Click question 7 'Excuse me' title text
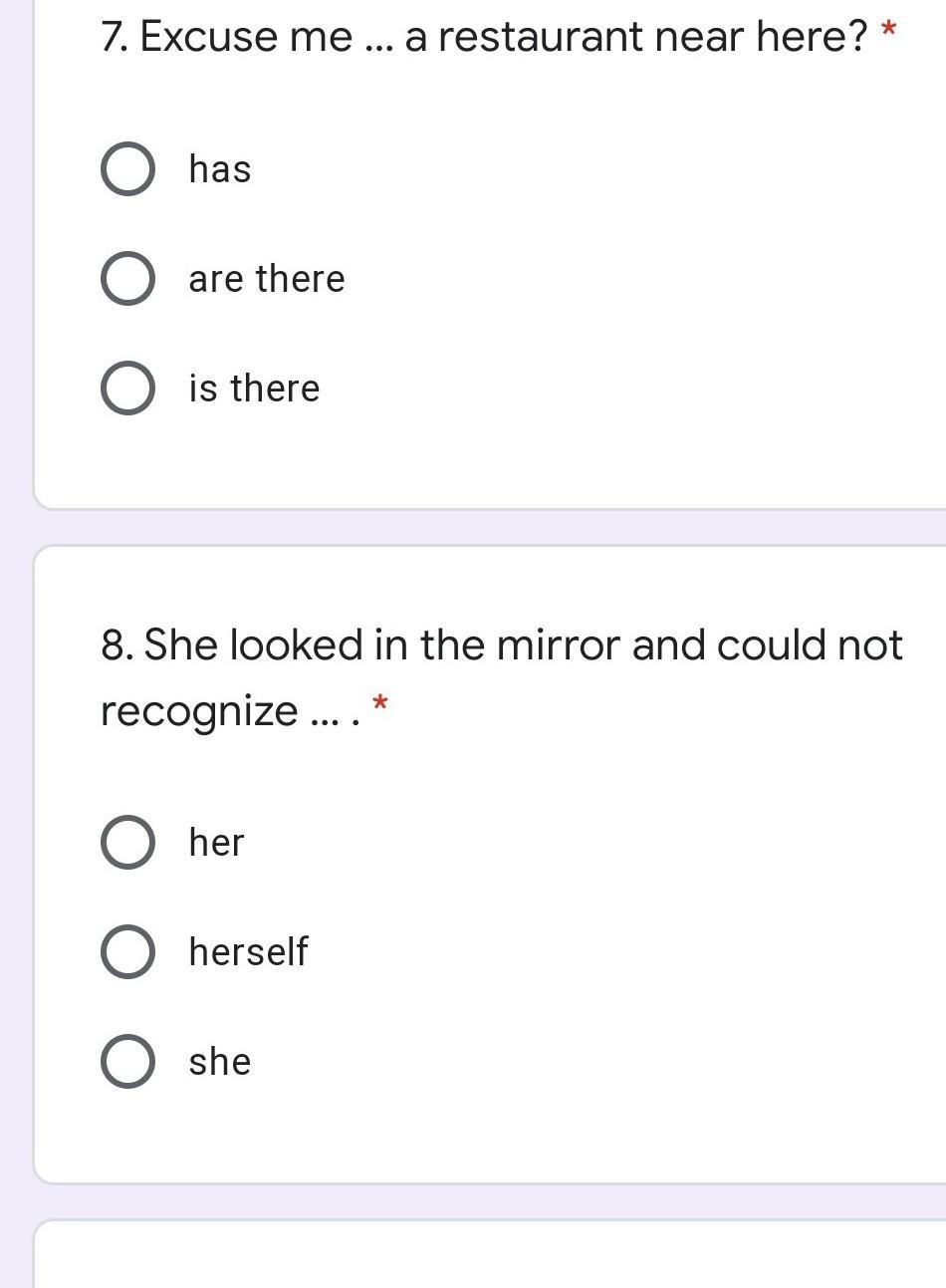 484,38
